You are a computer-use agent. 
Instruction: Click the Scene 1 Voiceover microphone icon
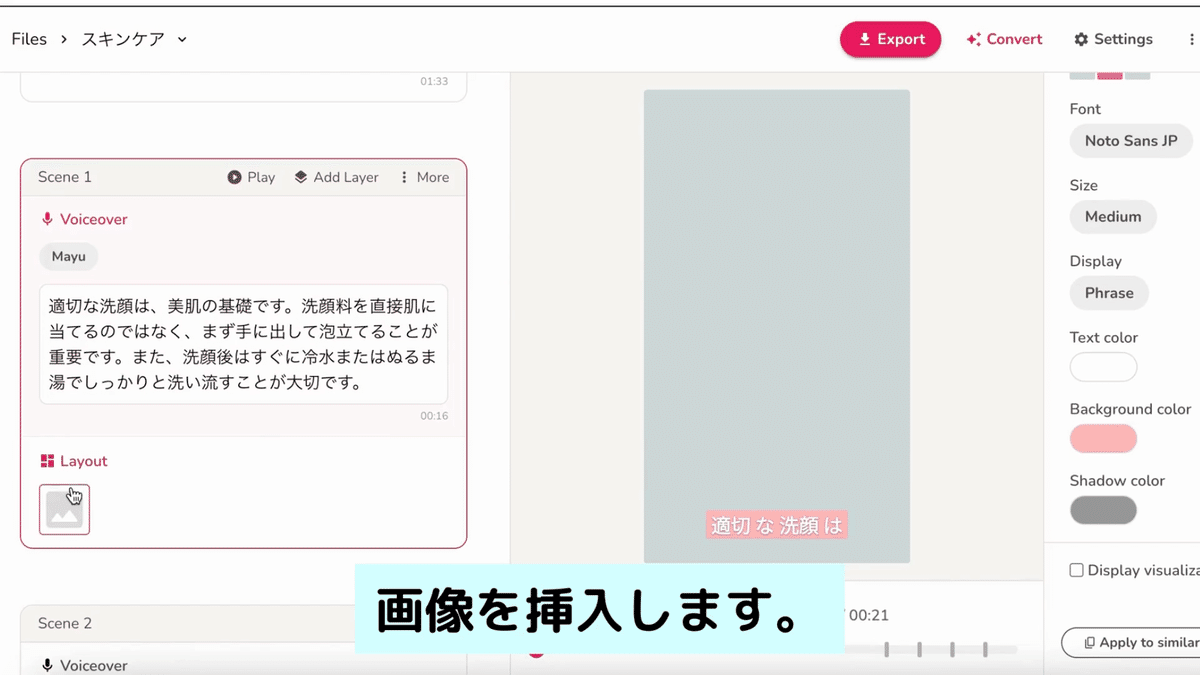[x=47, y=219]
